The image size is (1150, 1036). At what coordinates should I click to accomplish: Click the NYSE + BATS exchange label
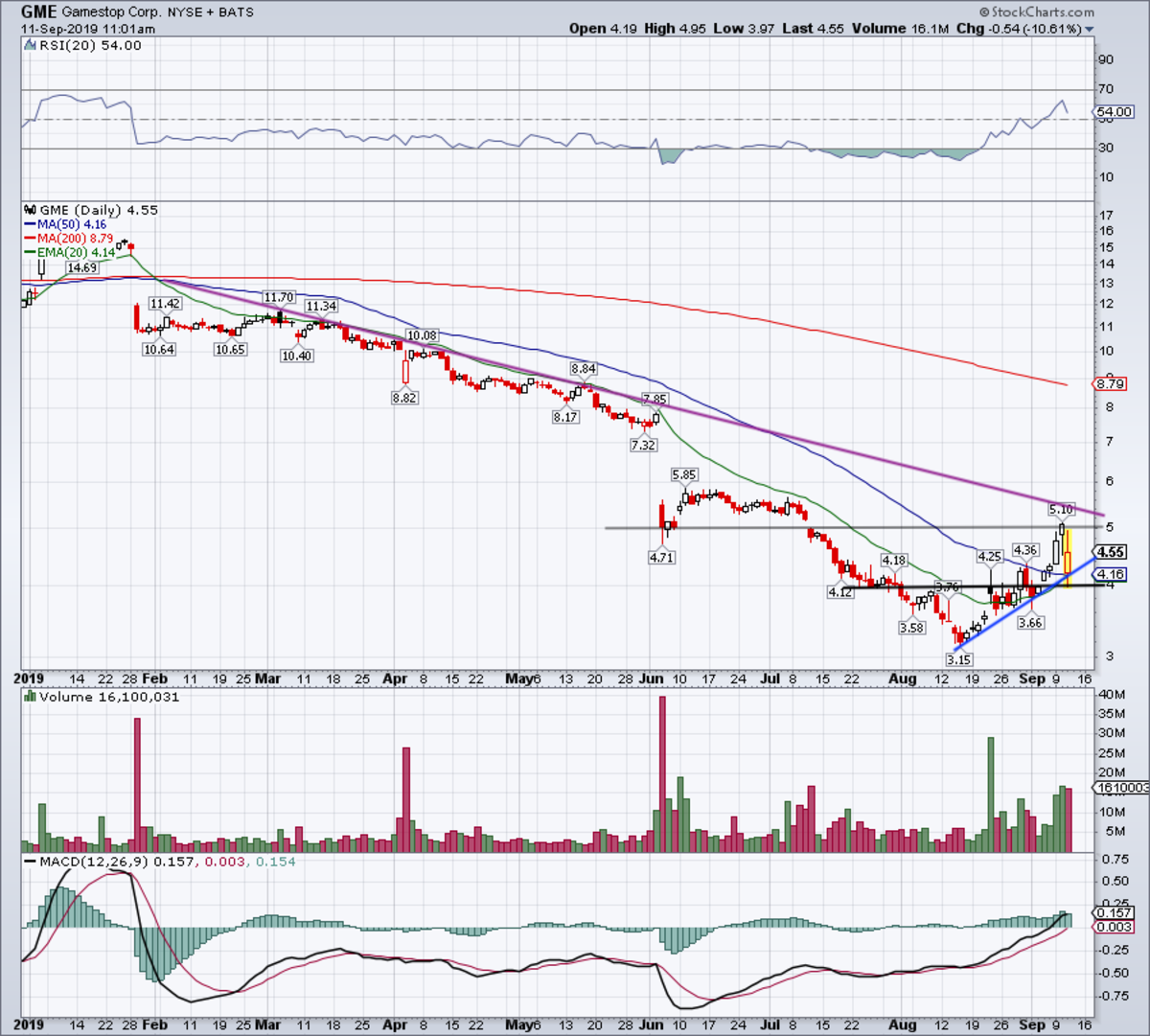point(209,12)
